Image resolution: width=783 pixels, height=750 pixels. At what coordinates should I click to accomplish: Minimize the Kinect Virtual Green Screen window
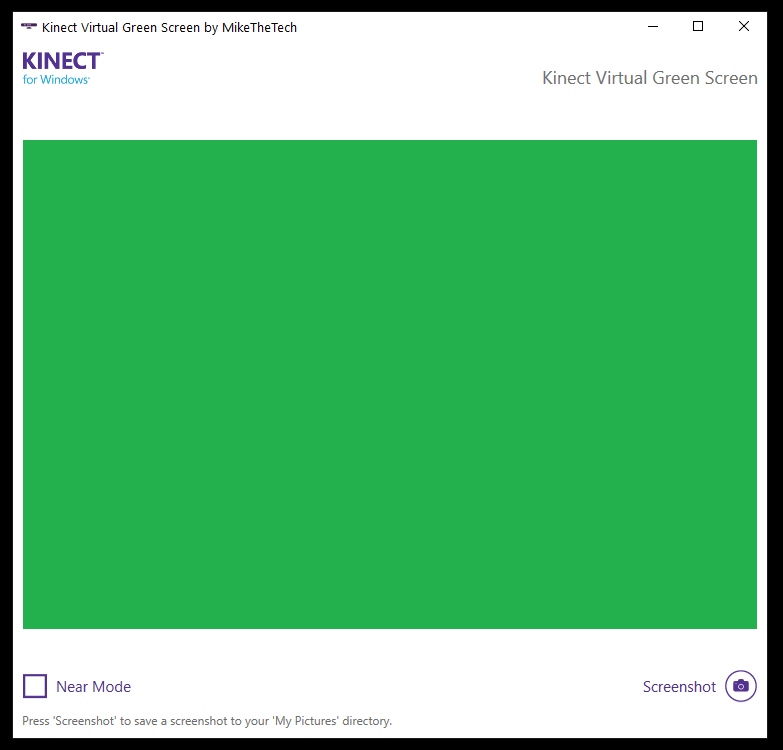(653, 26)
